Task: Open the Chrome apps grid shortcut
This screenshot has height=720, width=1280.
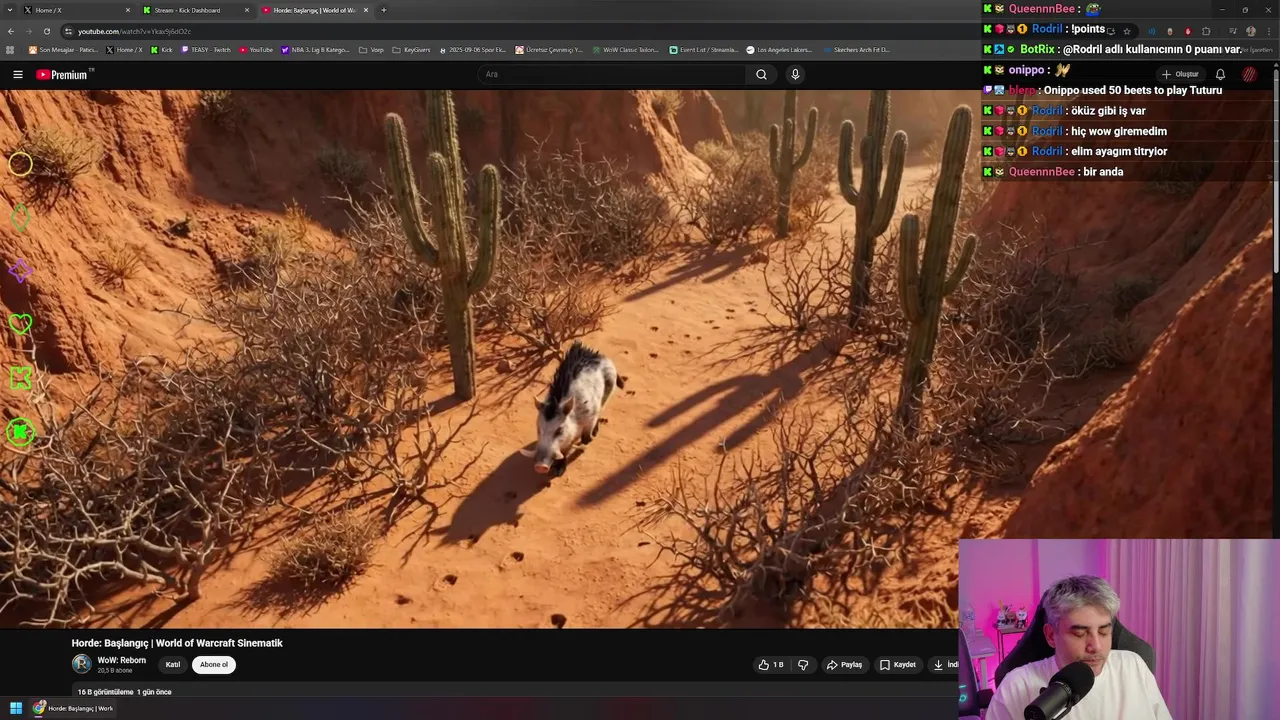Action: [10, 49]
